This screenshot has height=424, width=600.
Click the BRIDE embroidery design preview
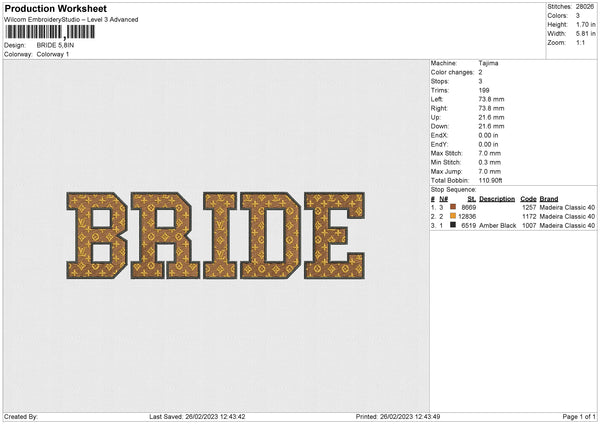[215, 235]
